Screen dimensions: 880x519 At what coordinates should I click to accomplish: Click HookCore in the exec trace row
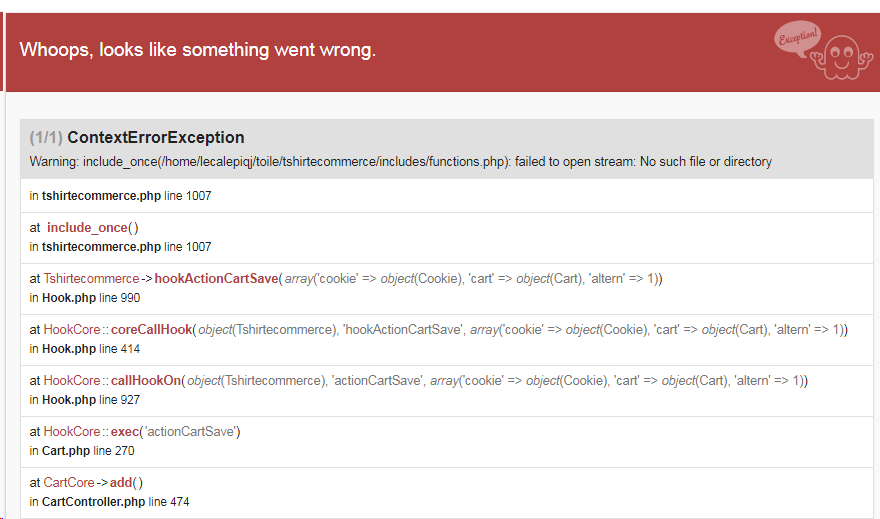pos(72,431)
